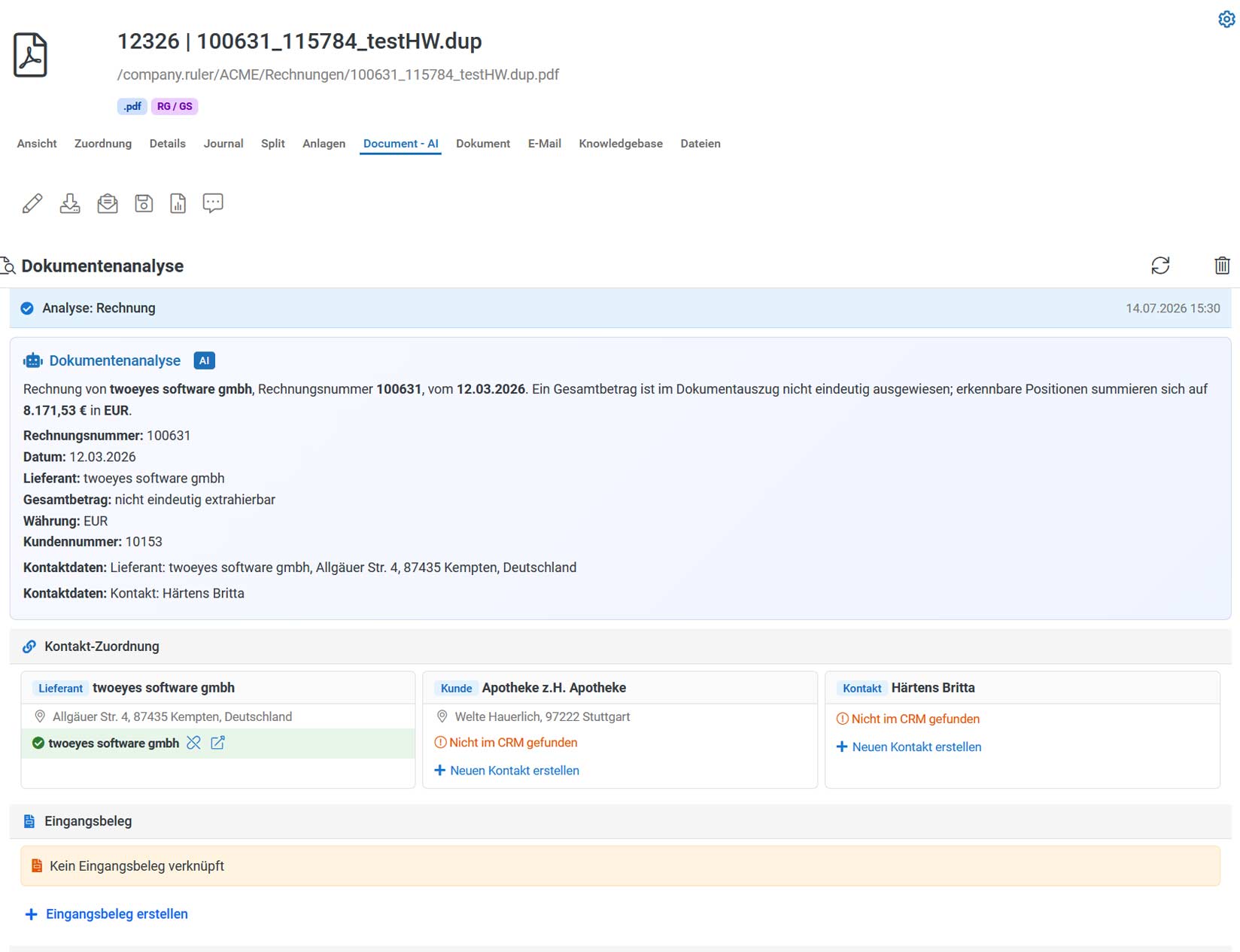Open the Zuordnung tab
Image resolution: width=1240 pixels, height=952 pixels.
click(103, 144)
